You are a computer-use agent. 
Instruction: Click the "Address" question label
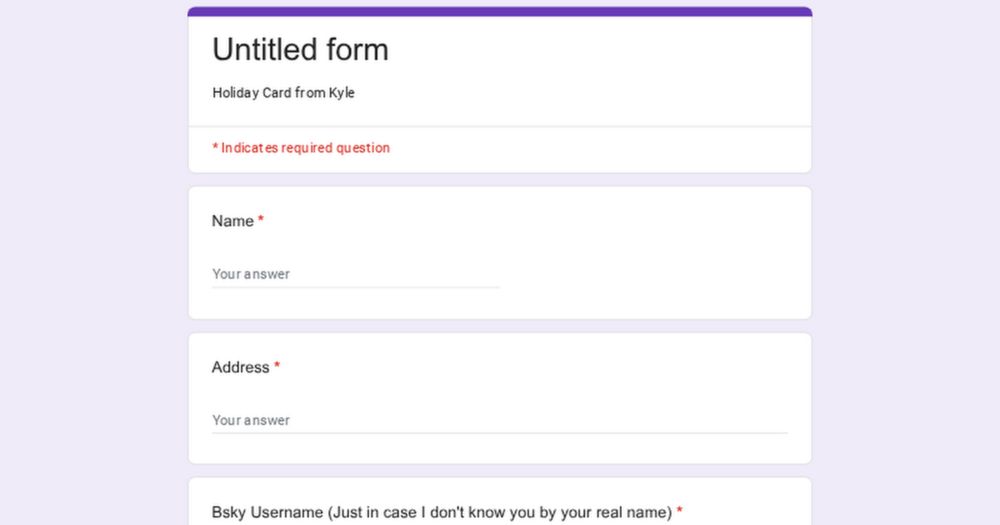click(240, 367)
